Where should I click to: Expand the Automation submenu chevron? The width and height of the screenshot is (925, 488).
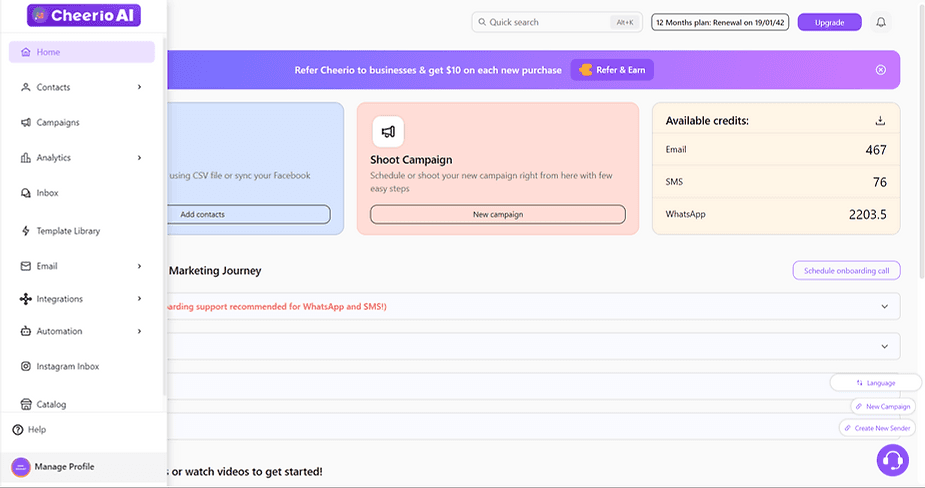tap(139, 331)
